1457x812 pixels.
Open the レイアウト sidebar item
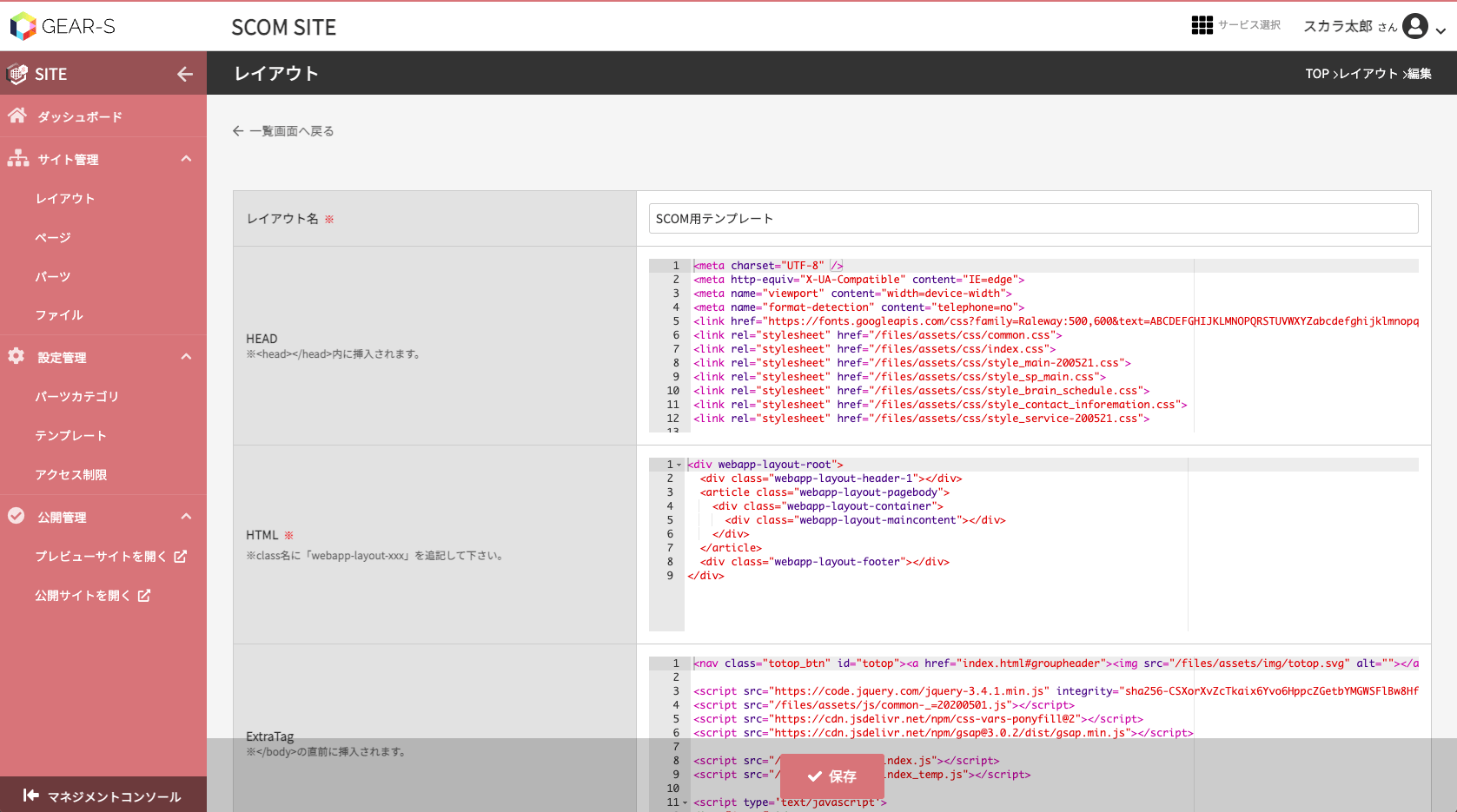(65, 199)
